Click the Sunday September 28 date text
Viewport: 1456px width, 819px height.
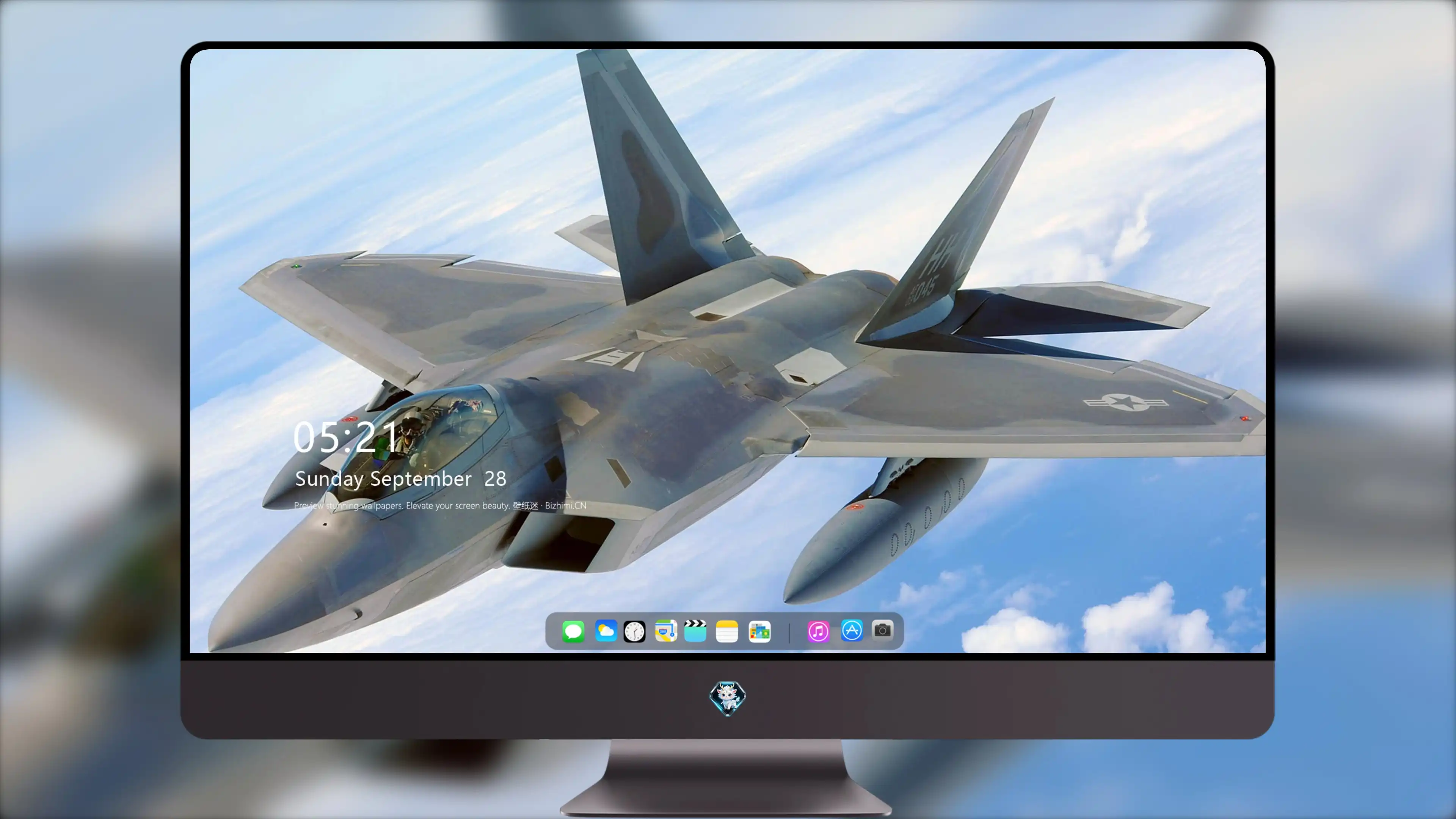(x=400, y=479)
